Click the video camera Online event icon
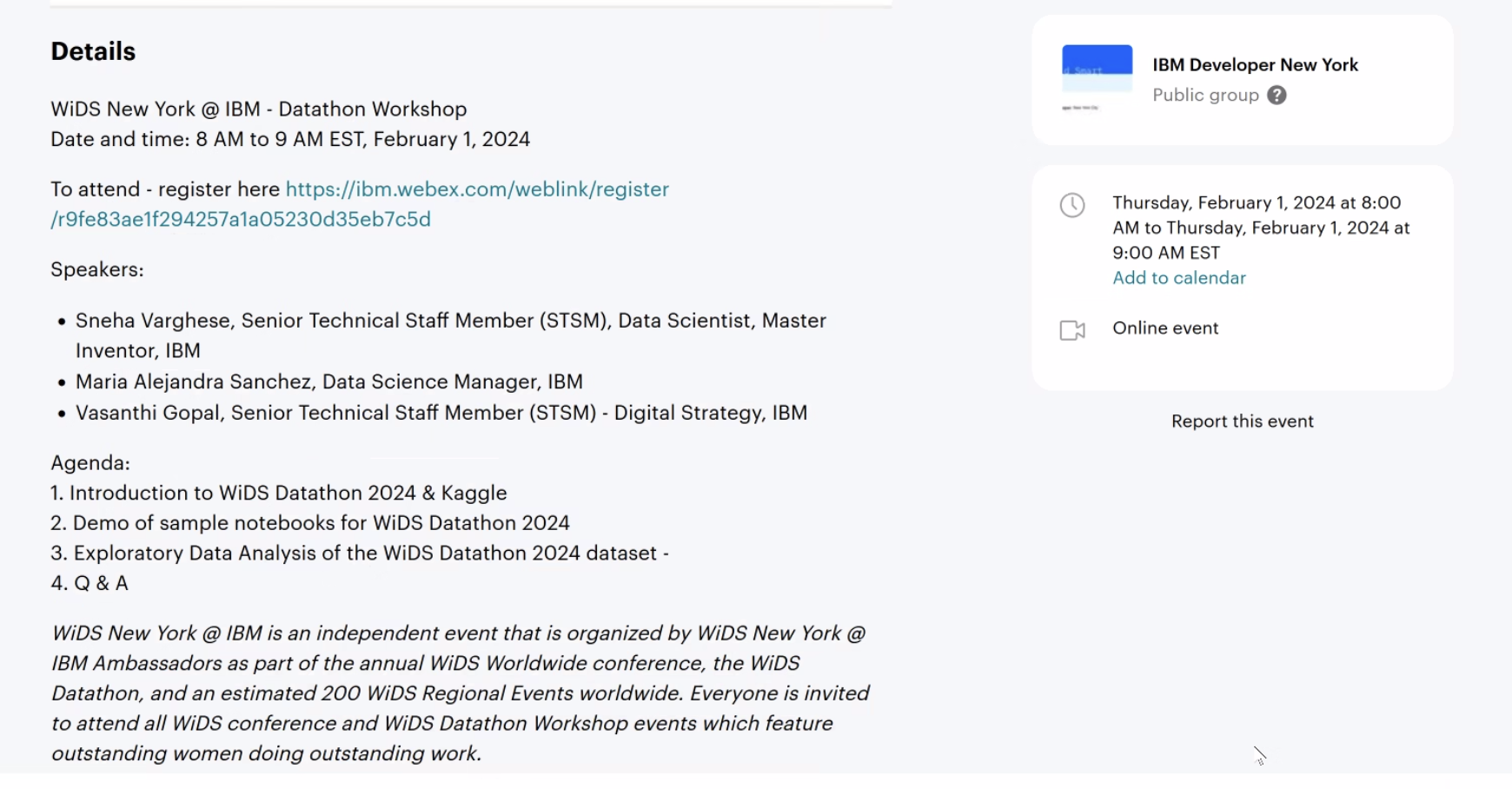 click(x=1072, y=330)
